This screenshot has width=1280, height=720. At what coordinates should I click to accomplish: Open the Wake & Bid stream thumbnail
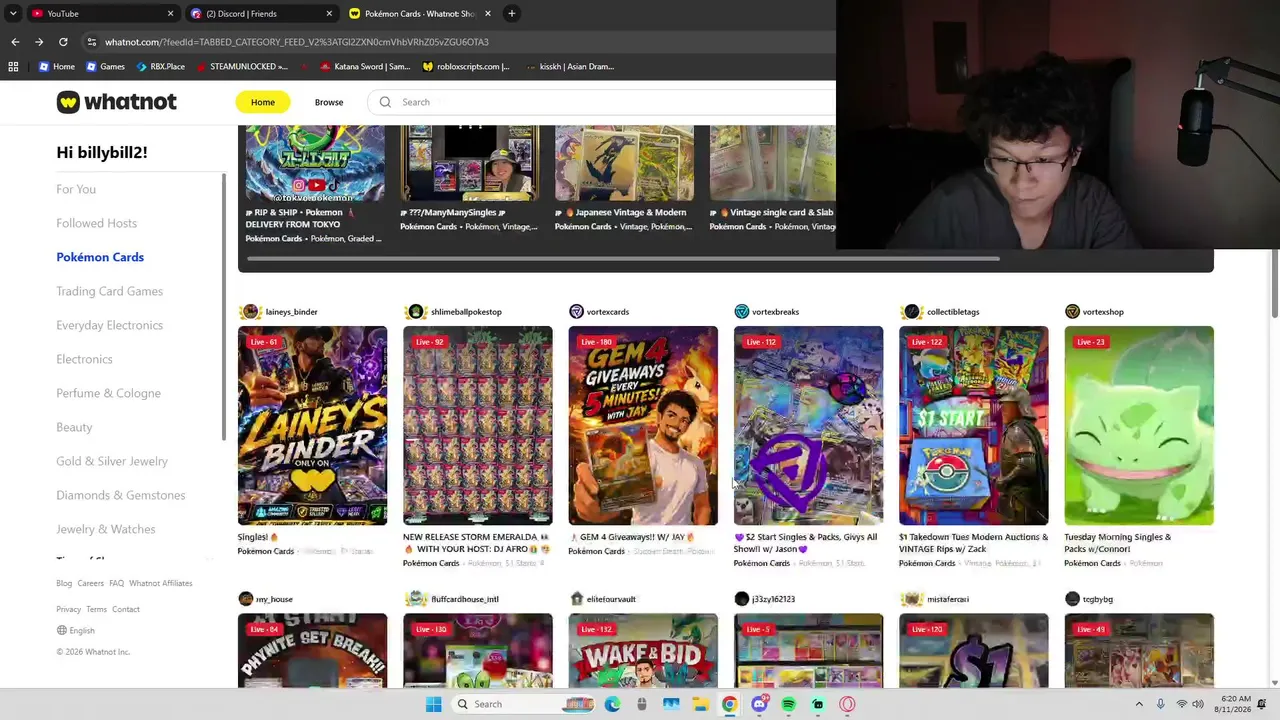[x=643, y=650]
